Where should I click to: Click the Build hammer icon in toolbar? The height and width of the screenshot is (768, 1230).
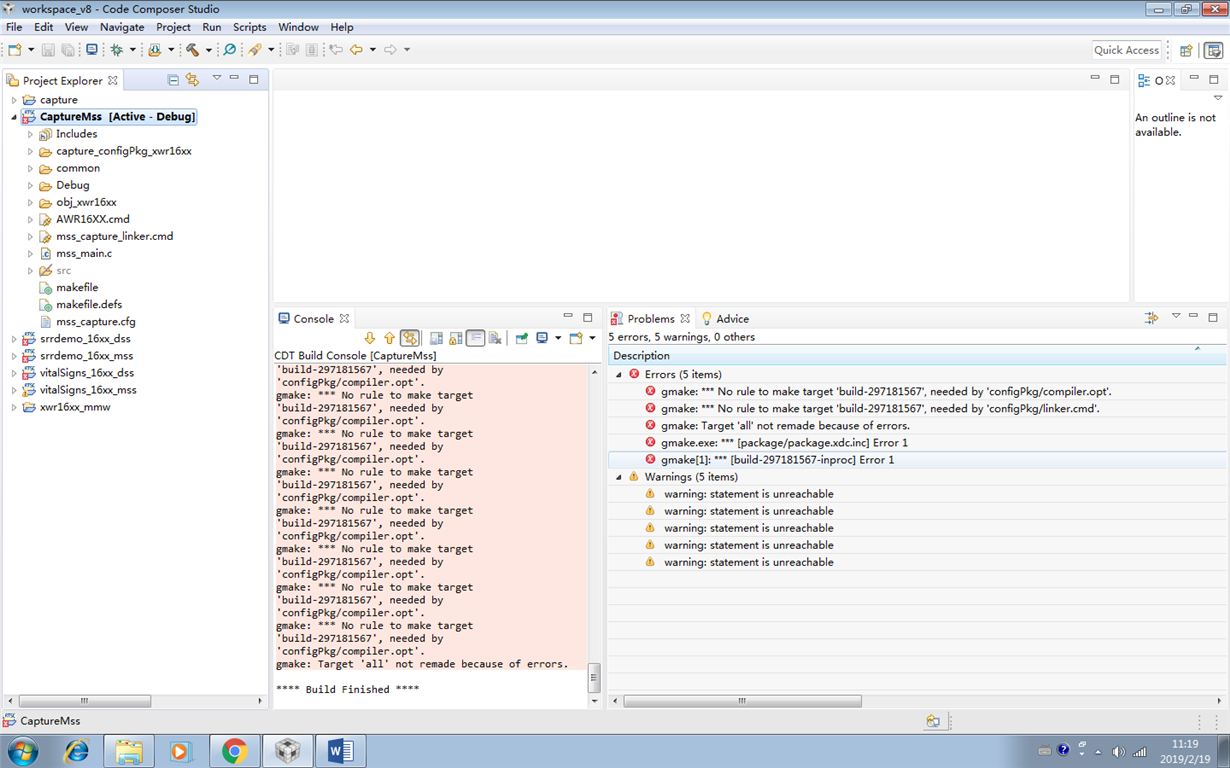192,49
